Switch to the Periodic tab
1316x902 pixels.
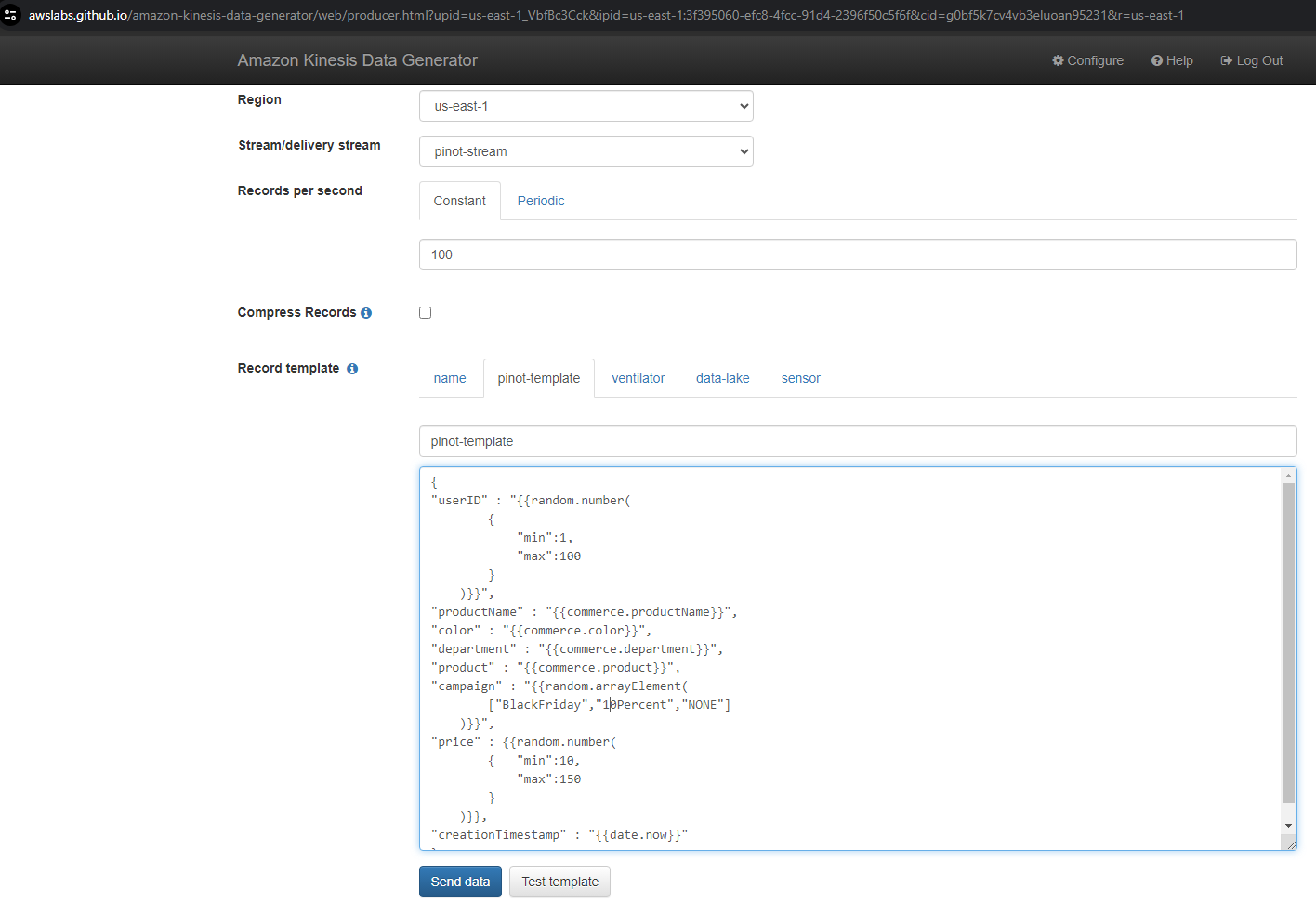(x=540, y=201)
